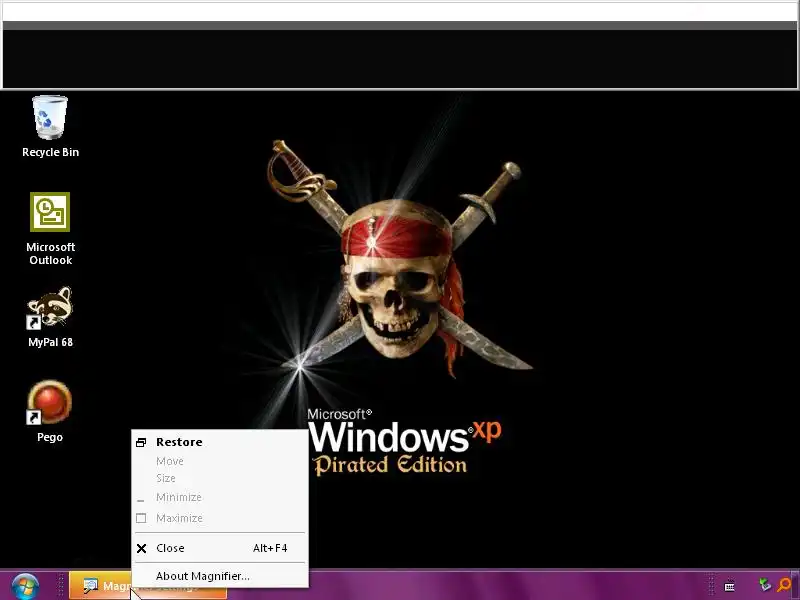Screen dimensions: 800x600
Task: Click the orange magnifier tray icon
Action: click(784, 584)
